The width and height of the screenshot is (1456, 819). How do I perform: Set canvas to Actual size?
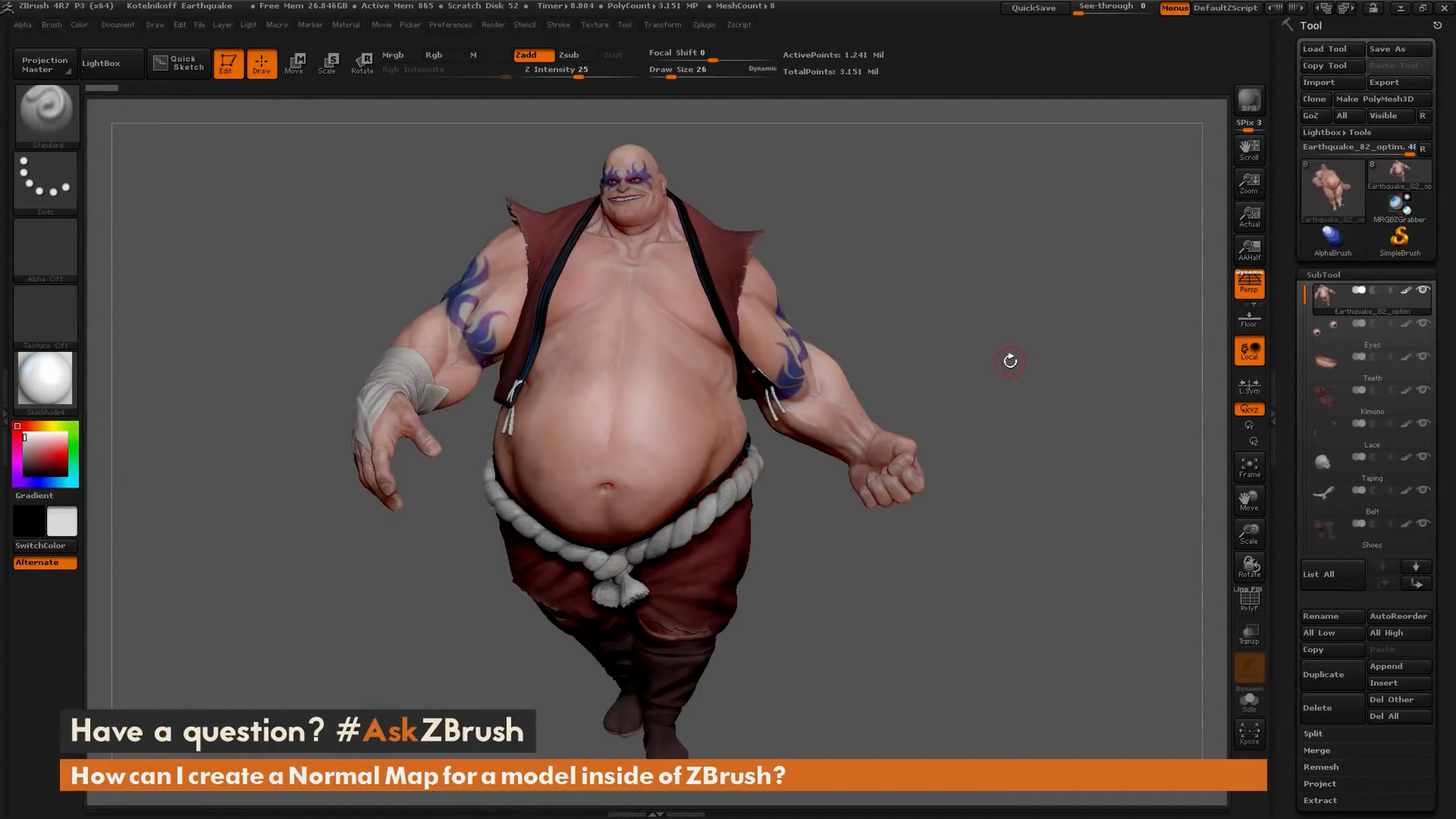pyautogui.click(x=1249, y=217)
